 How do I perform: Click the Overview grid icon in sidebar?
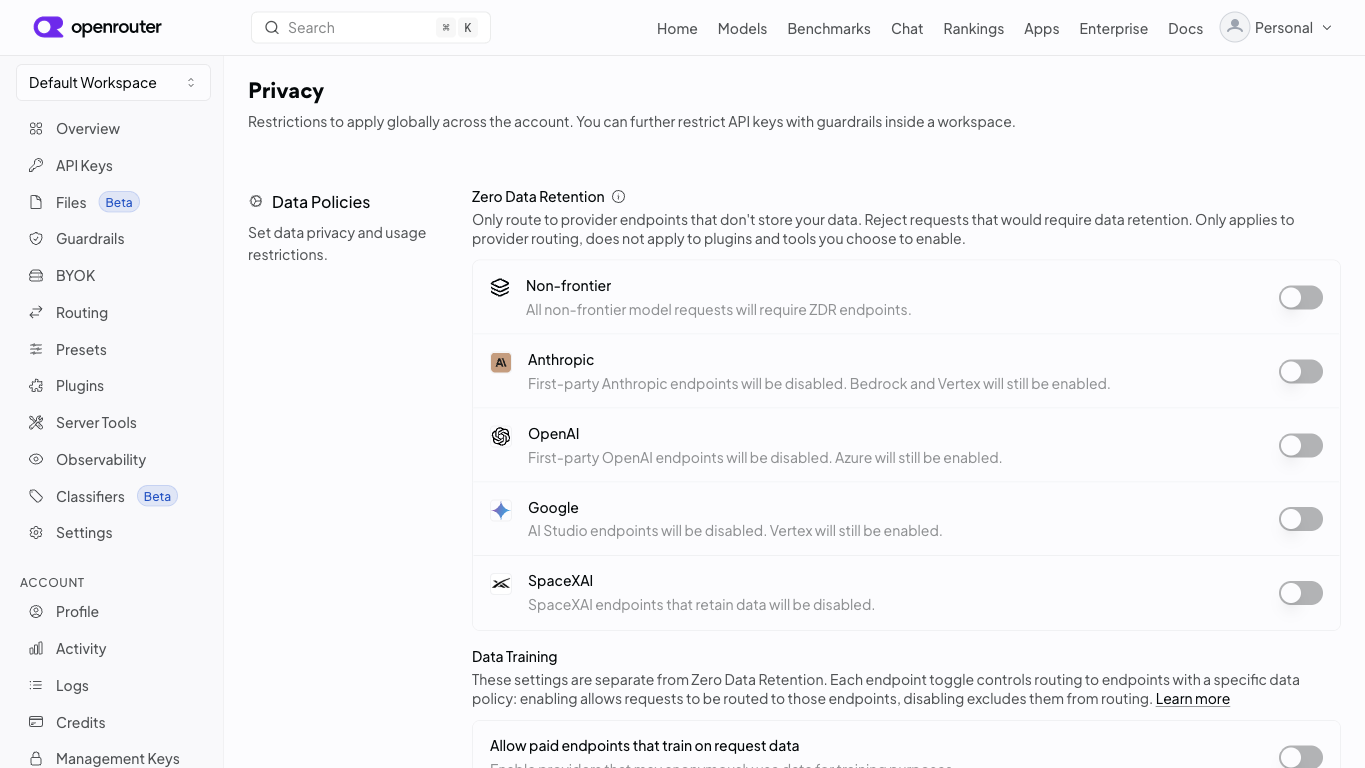coord(36,129)
